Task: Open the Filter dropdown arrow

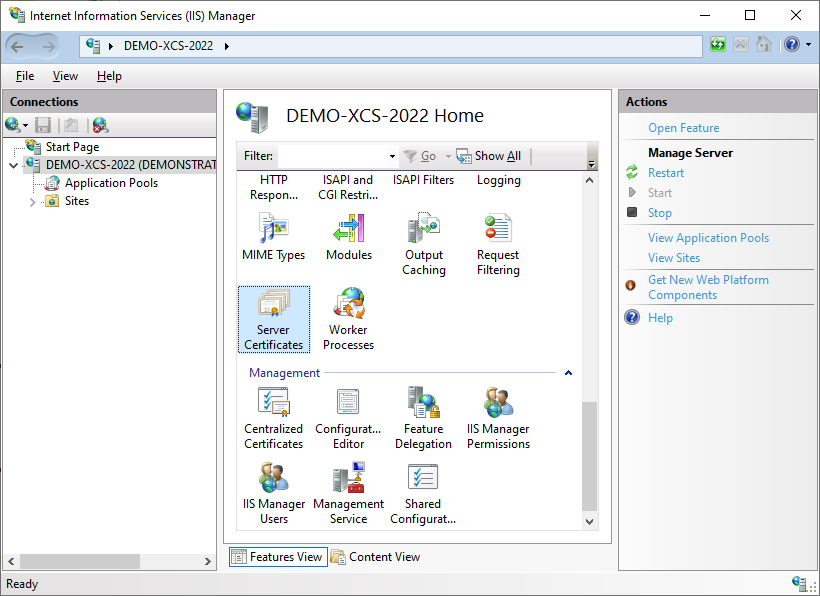Action: point(392,156)
